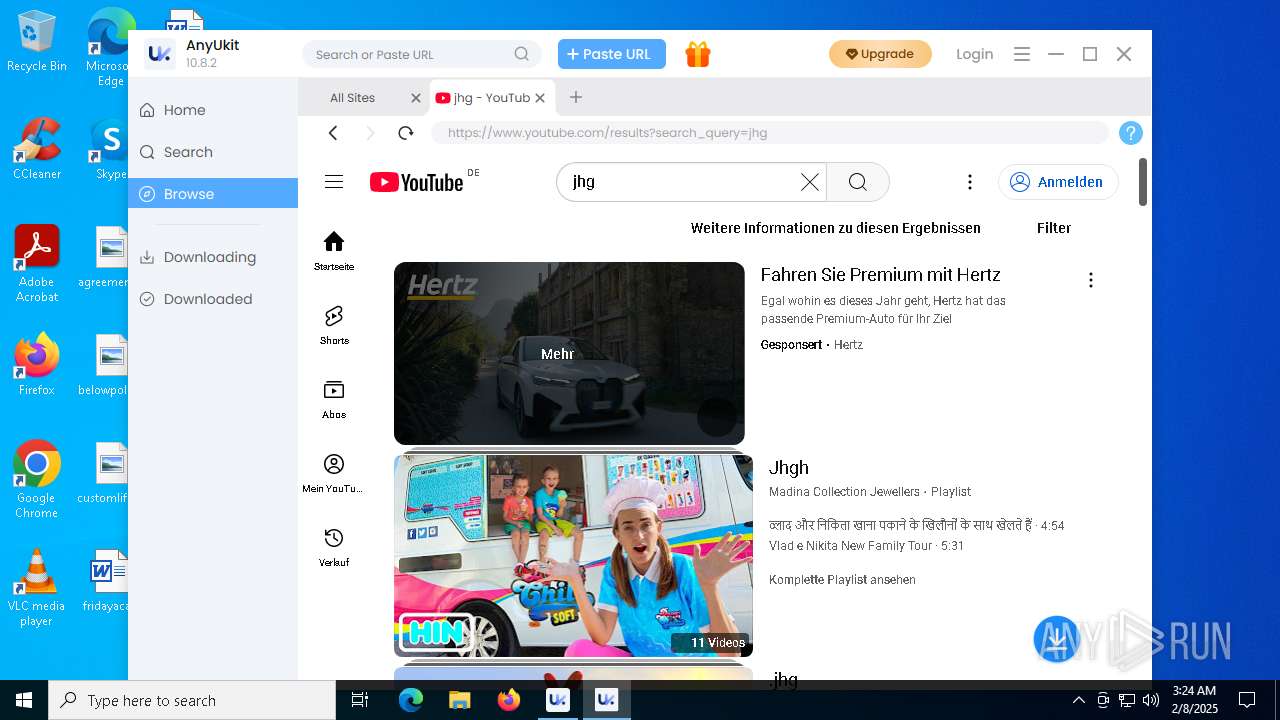Click the Anmelden sign-in button
This screenshot has width=1280, height=720.
(x=1058, y=182)
